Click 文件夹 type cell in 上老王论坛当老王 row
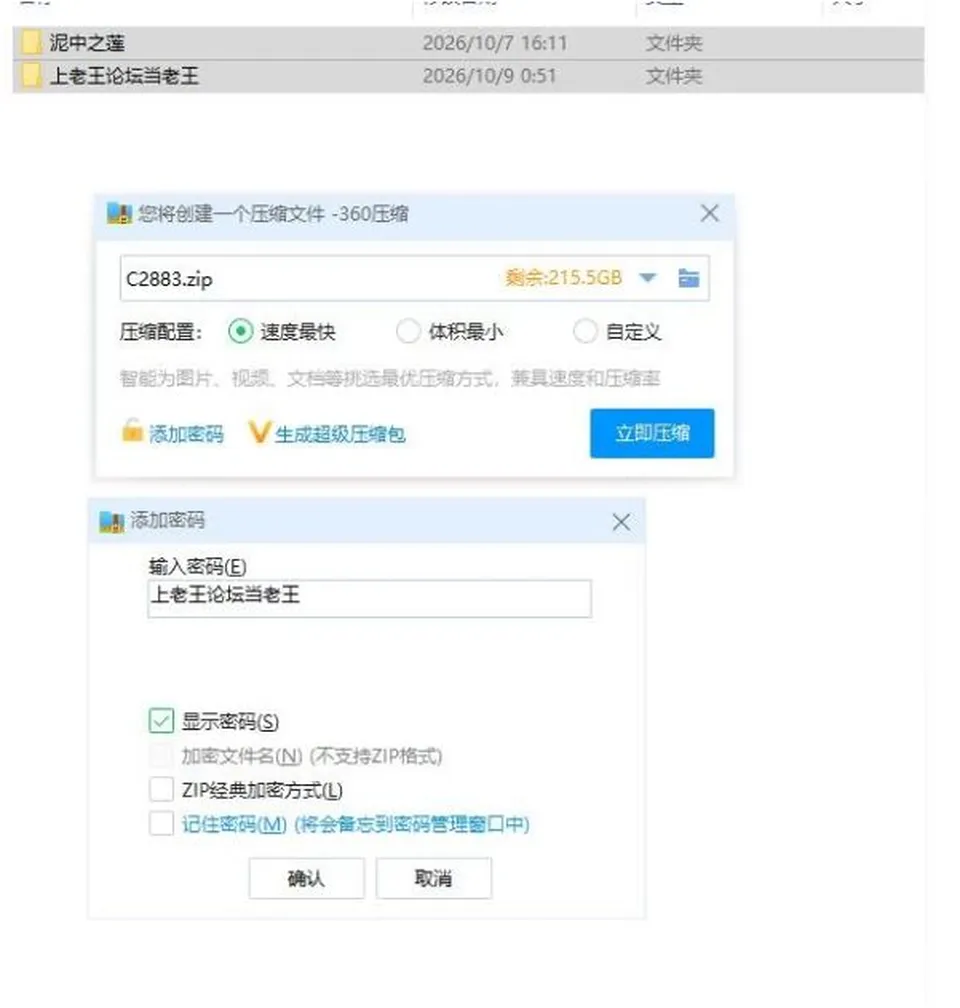 tap(674, 76)
